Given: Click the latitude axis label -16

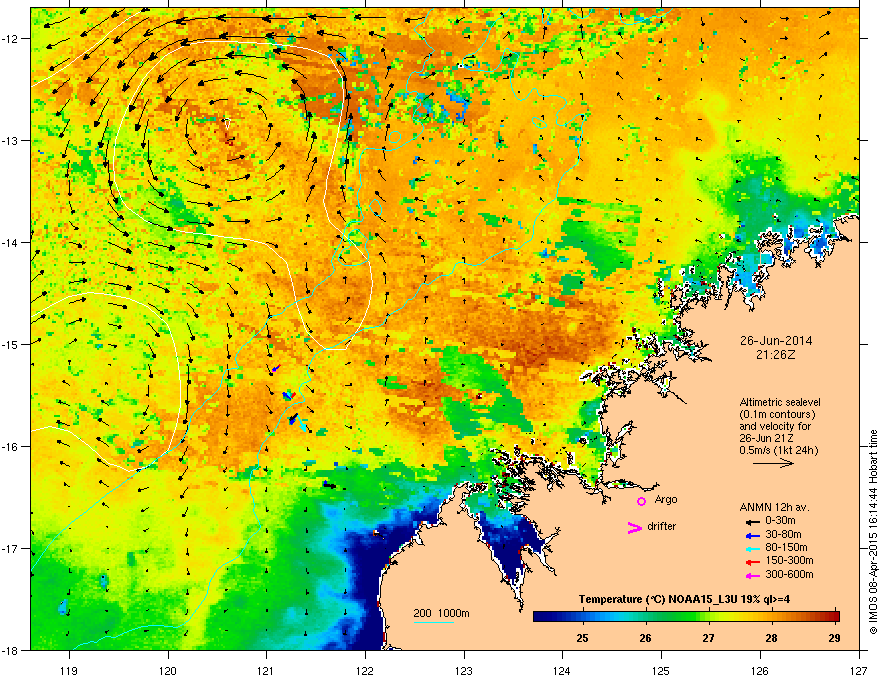Looking at the screenshot, I should (11, 447).
